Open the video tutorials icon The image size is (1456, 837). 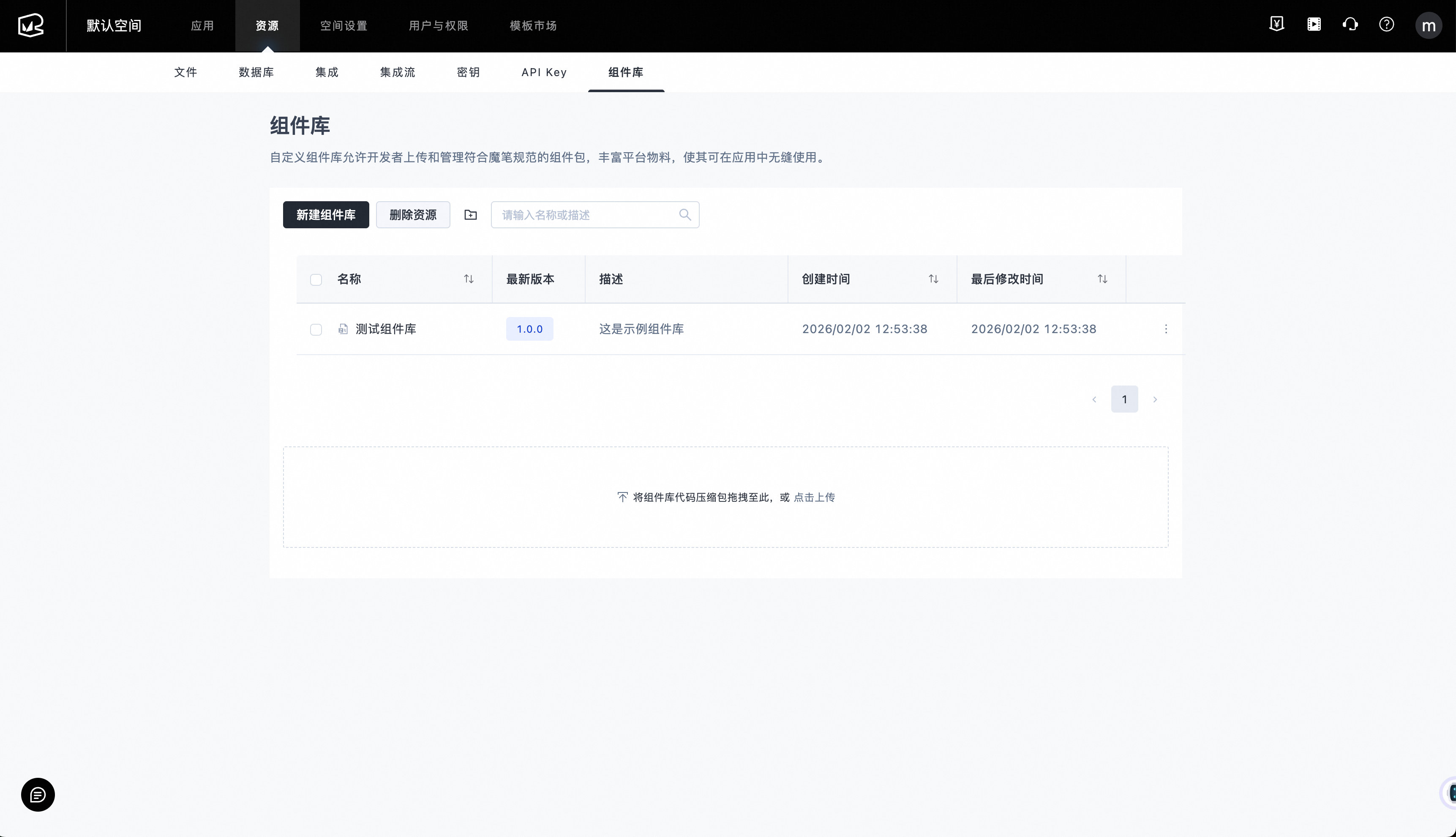(x=1314, y=24)
